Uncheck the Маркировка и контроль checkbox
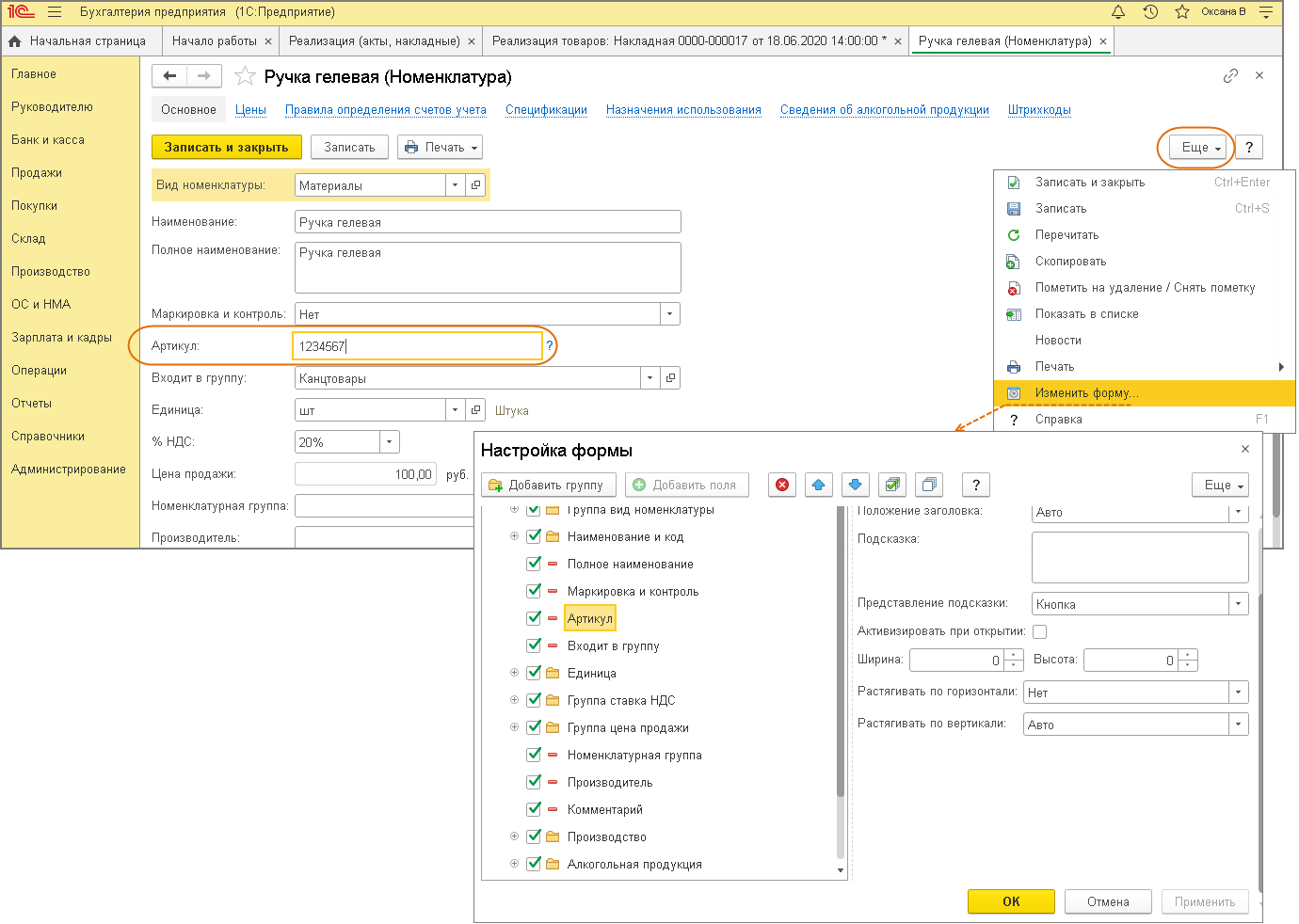This screenshot has width=1299, height=924. coord(534,591)
